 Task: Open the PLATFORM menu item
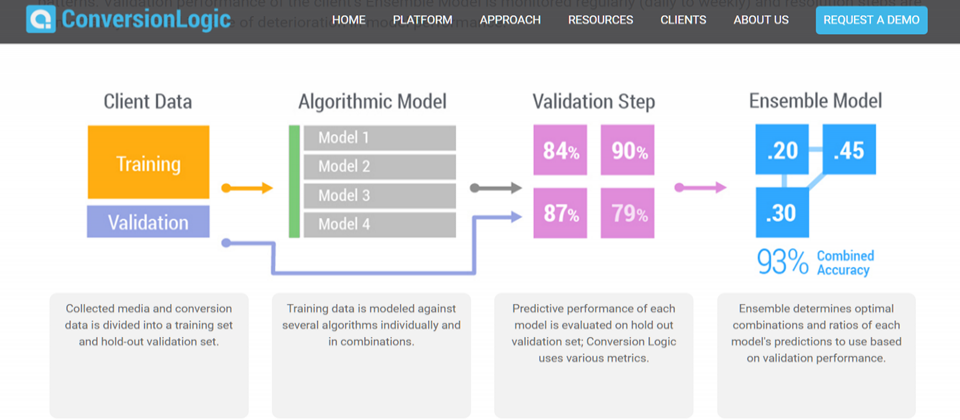pyautogui.click(x=422, y=20)
